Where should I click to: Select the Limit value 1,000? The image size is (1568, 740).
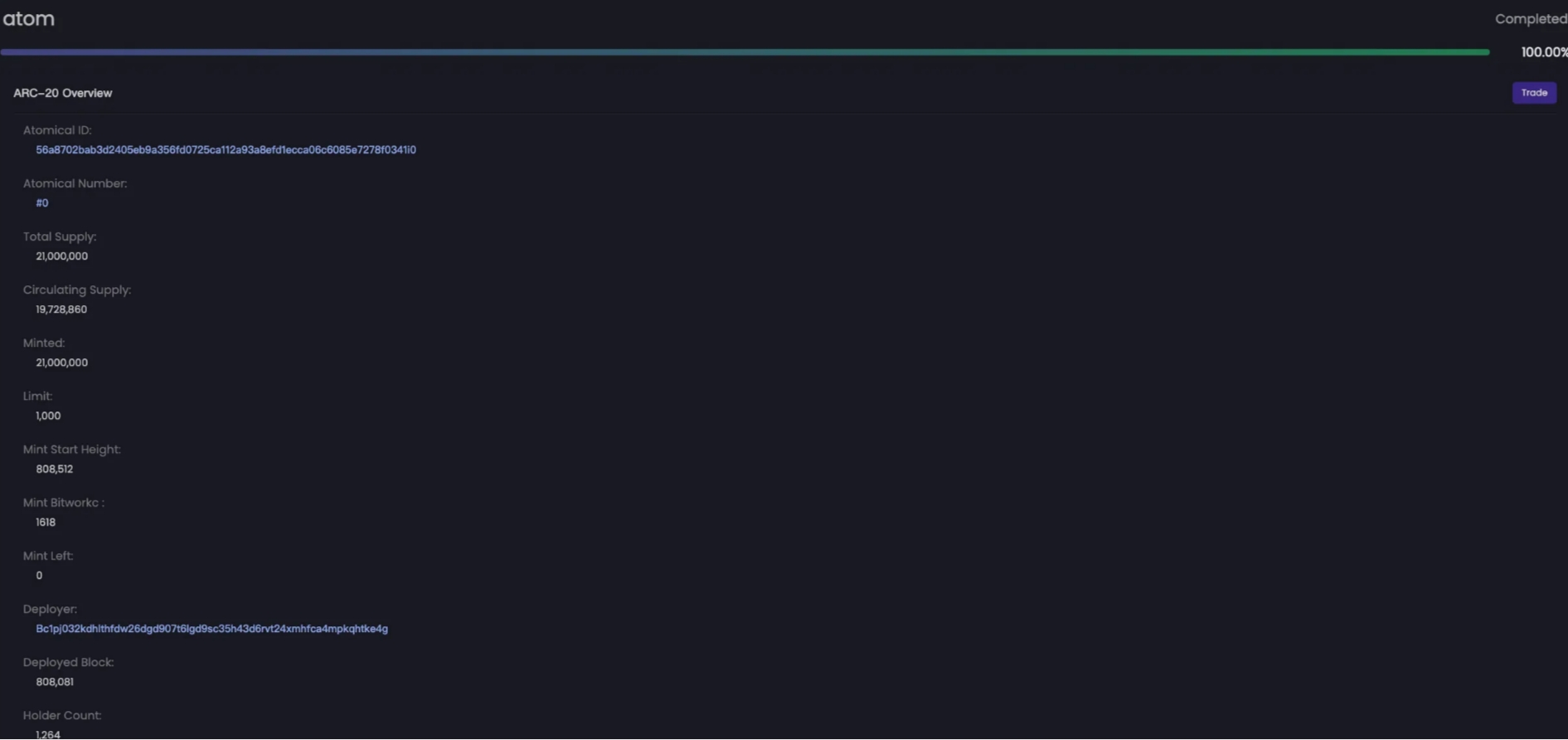[48, 416]
